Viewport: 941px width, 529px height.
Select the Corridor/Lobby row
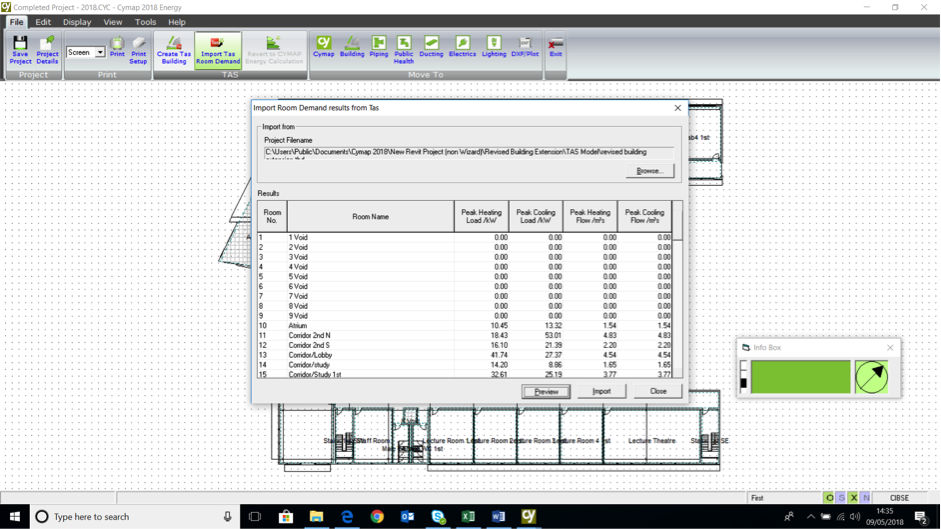464,355
